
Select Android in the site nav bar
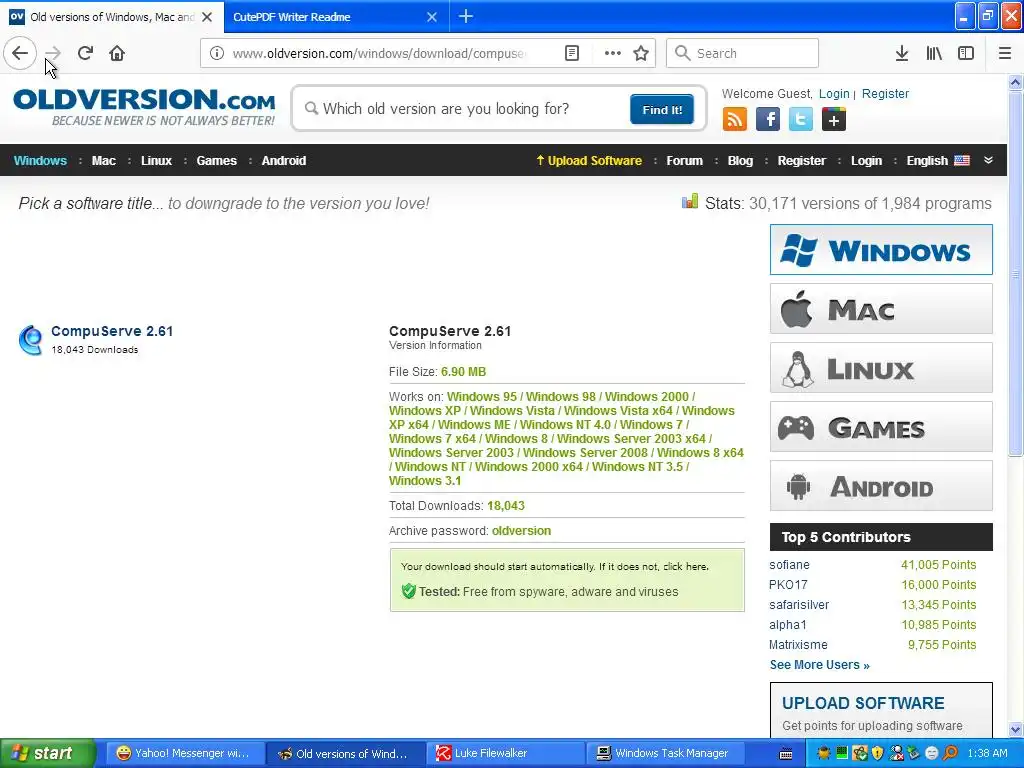click(x=283, y=161)
